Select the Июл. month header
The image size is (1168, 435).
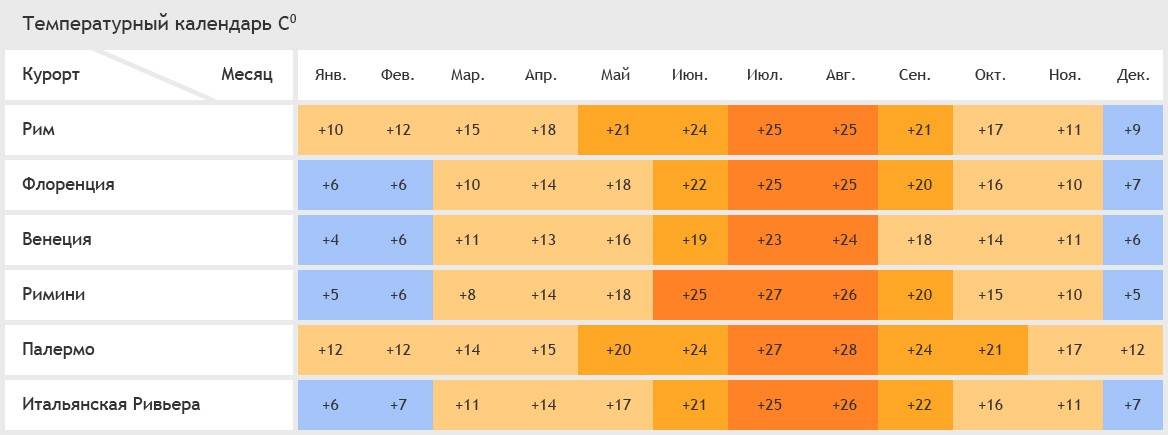[765, 75]
